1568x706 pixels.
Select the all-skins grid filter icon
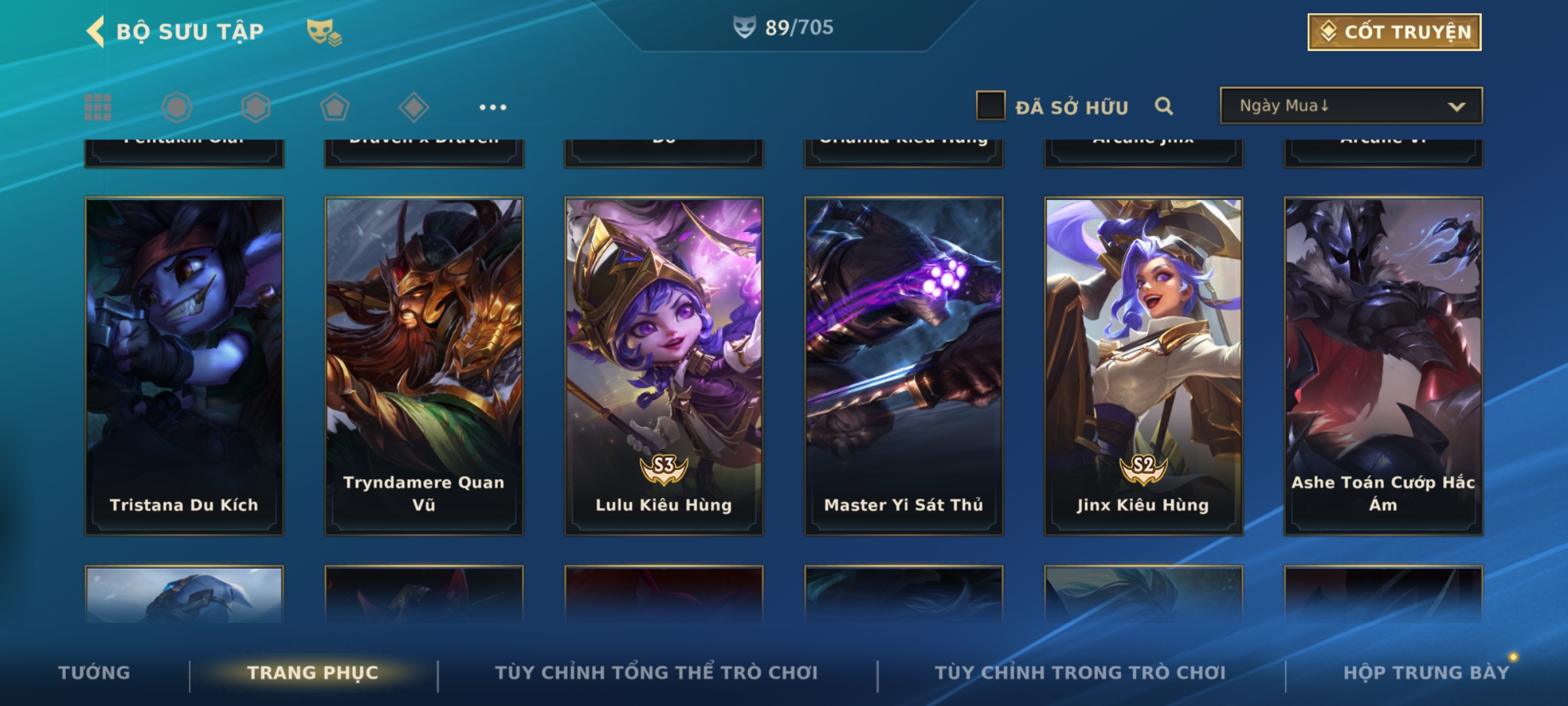[98, 107]
